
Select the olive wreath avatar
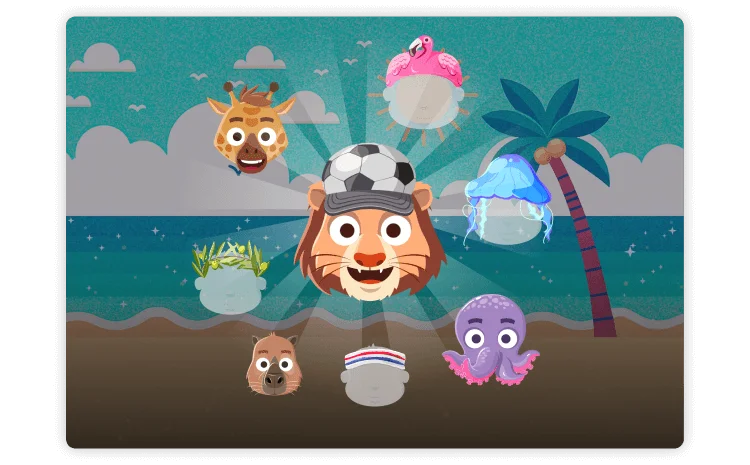(x=231, y=277)
